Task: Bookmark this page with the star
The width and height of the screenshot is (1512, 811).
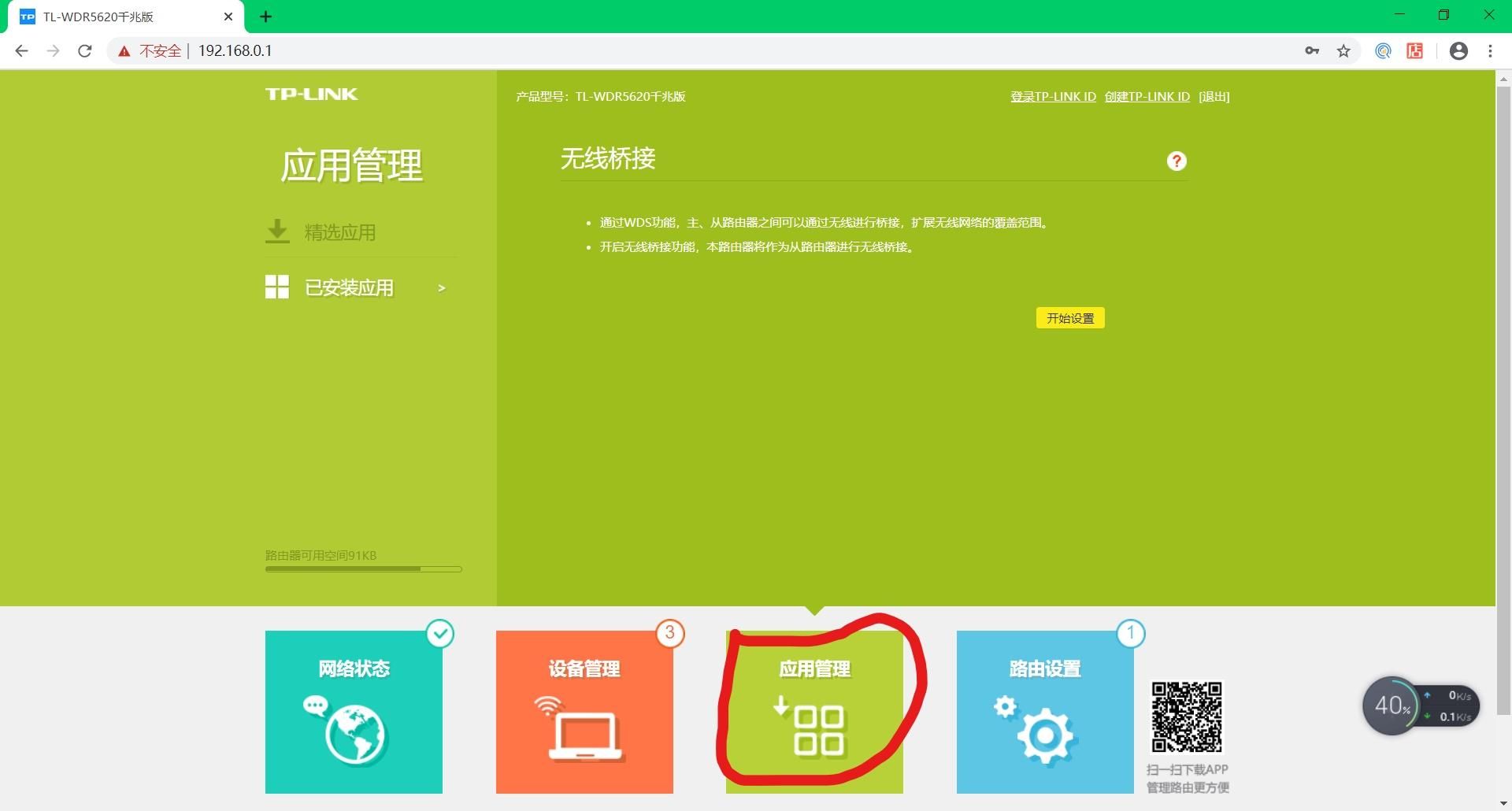Action: pos(1343,51)
